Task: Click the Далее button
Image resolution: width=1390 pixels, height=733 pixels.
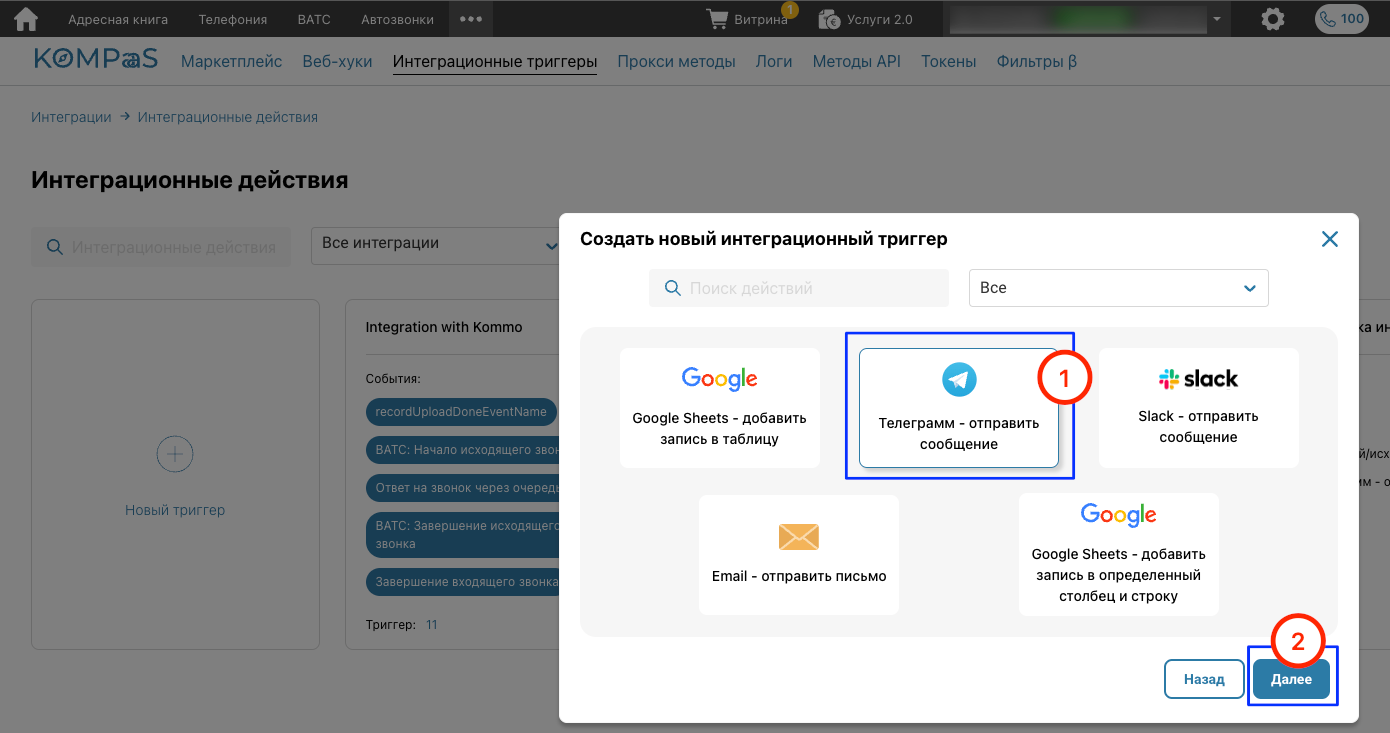Action: [x=1291, y=679]
